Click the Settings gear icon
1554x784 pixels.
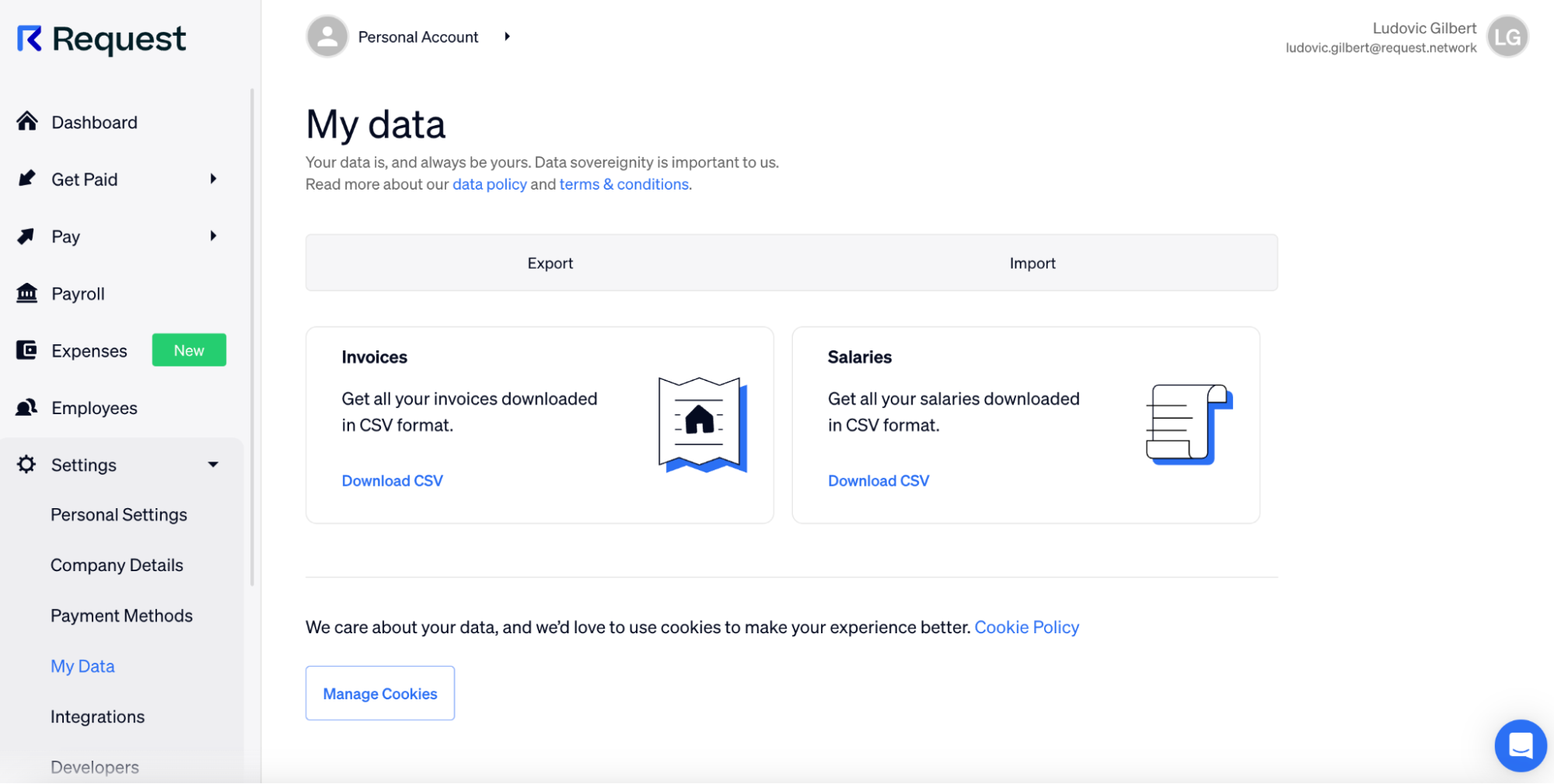(x=26, y=465)
